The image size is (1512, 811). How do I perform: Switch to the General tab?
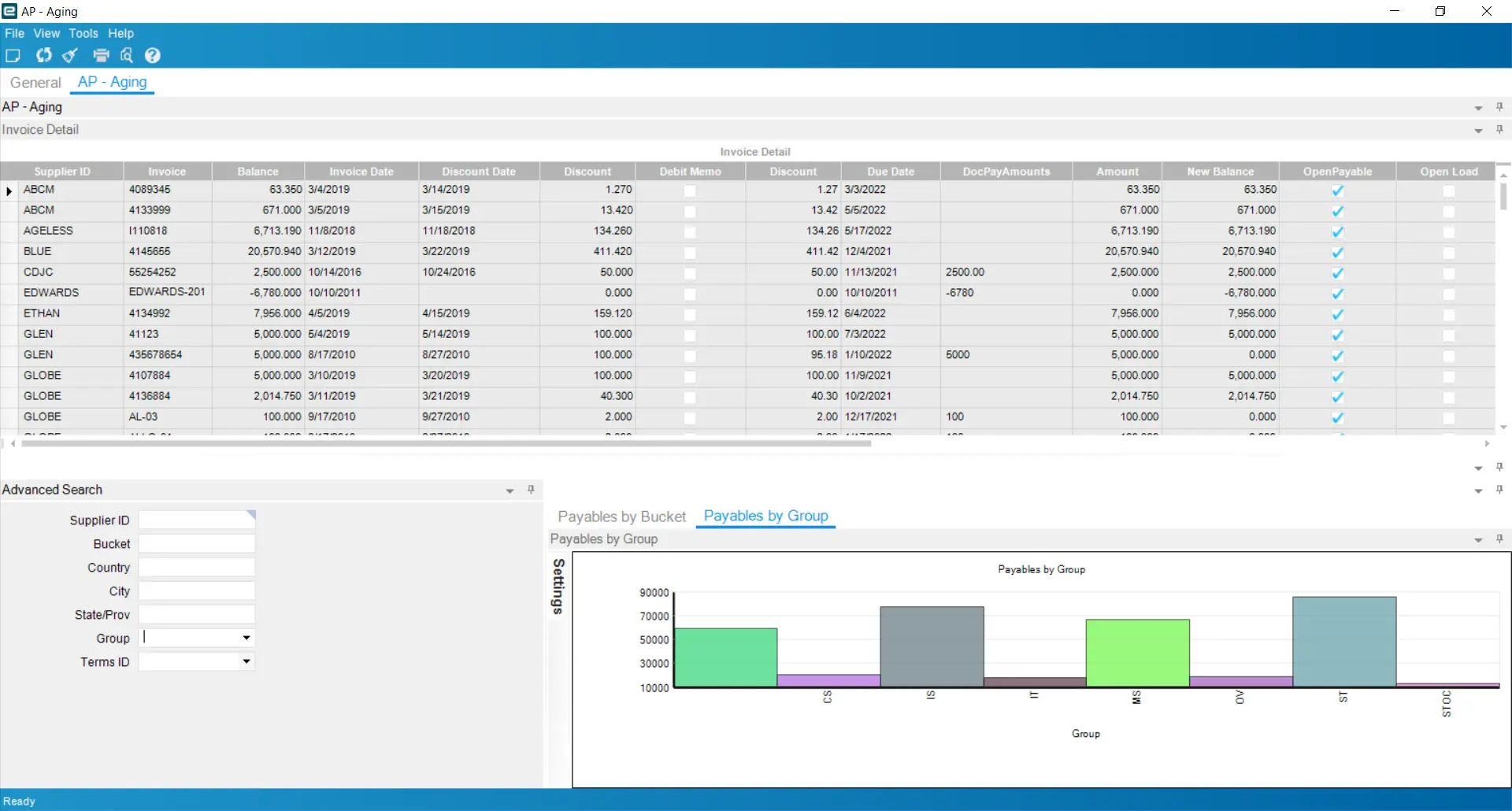35,83
